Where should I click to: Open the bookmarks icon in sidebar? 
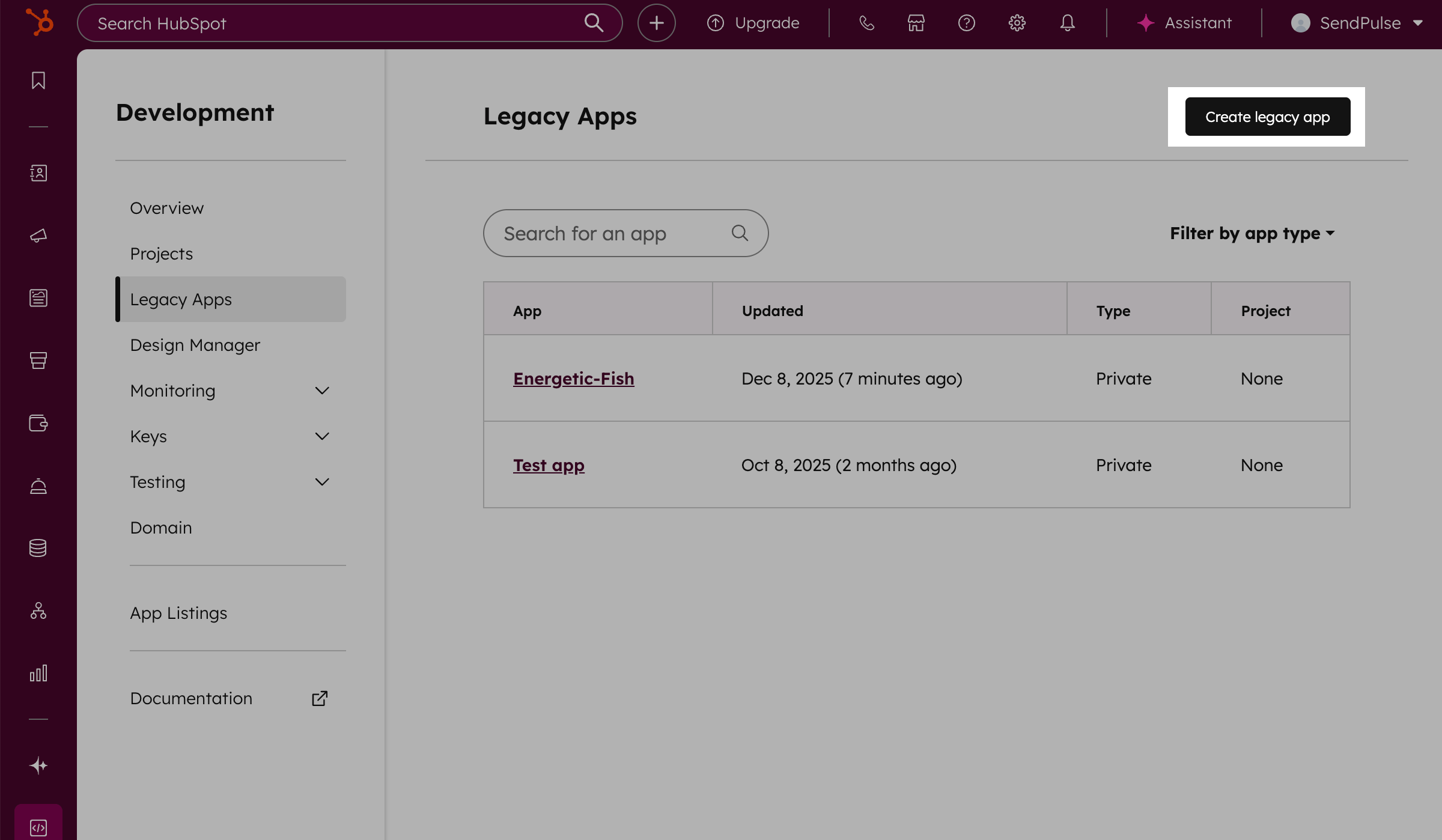[x=38, y=81]
